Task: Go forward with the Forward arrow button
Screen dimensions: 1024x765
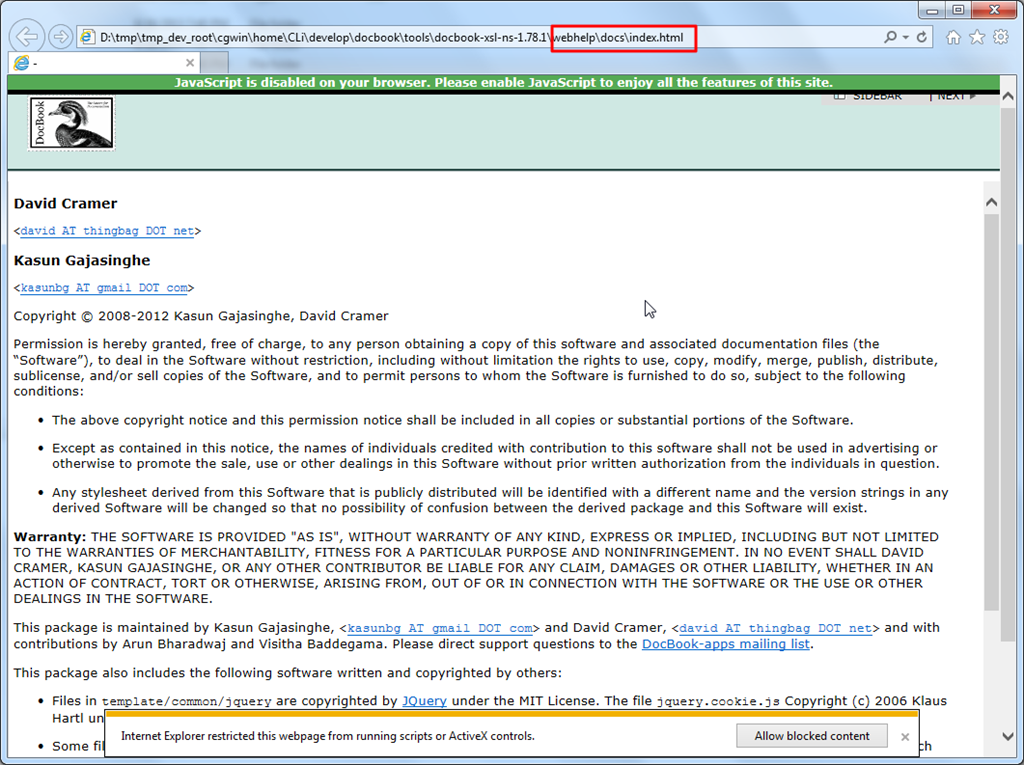Action: pos(60,37)
